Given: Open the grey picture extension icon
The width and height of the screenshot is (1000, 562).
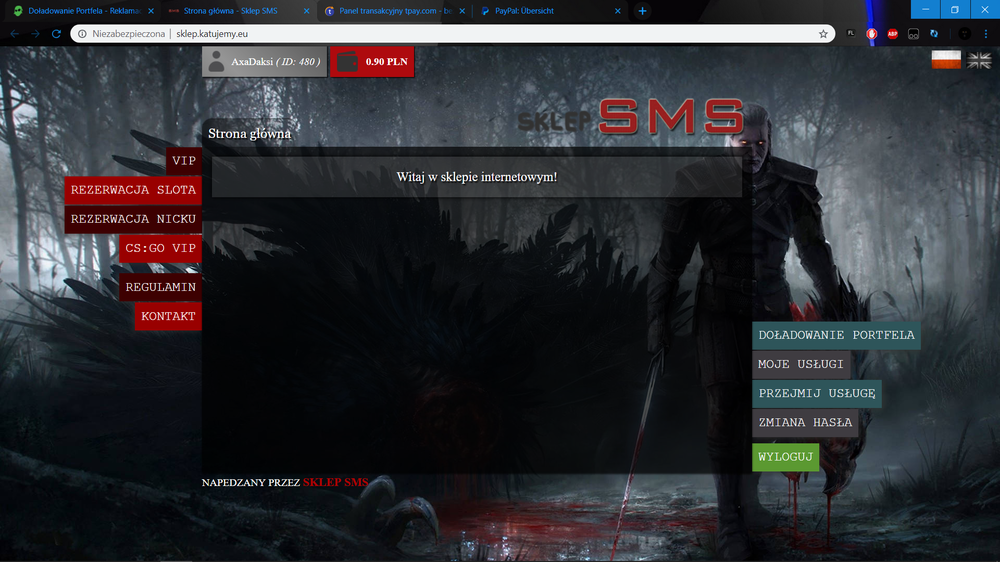Looking at the screenshot, I should pos(913,34).
